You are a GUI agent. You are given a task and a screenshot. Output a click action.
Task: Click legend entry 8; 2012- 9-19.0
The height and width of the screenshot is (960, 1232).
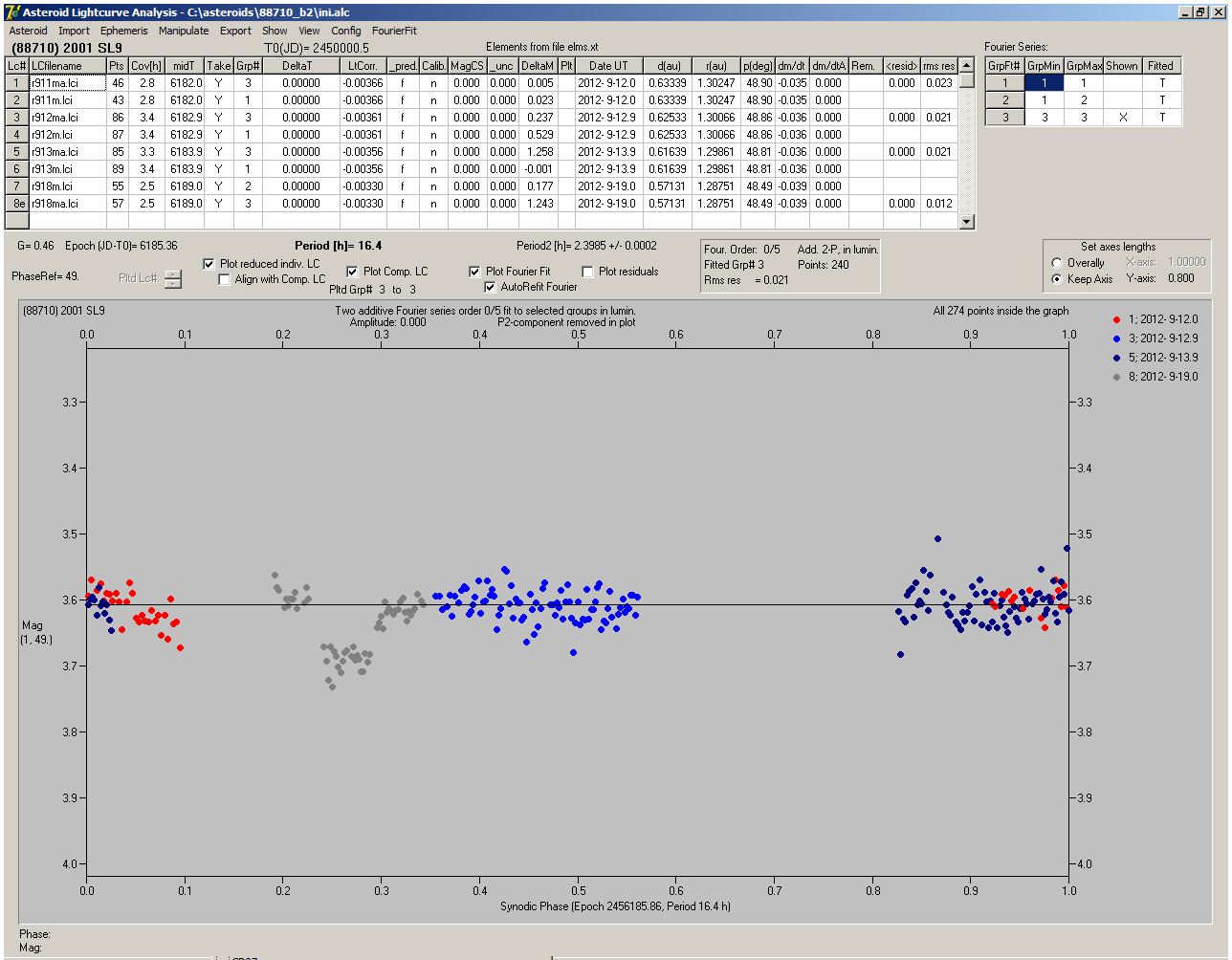tap(1155, 377)
